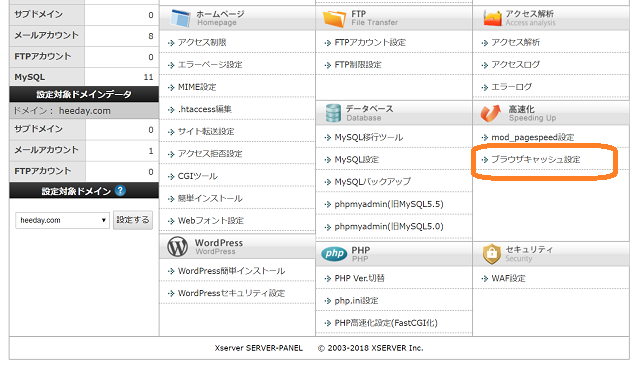
Task: Open FTP制限設定 link
Action: coord(358,64)
